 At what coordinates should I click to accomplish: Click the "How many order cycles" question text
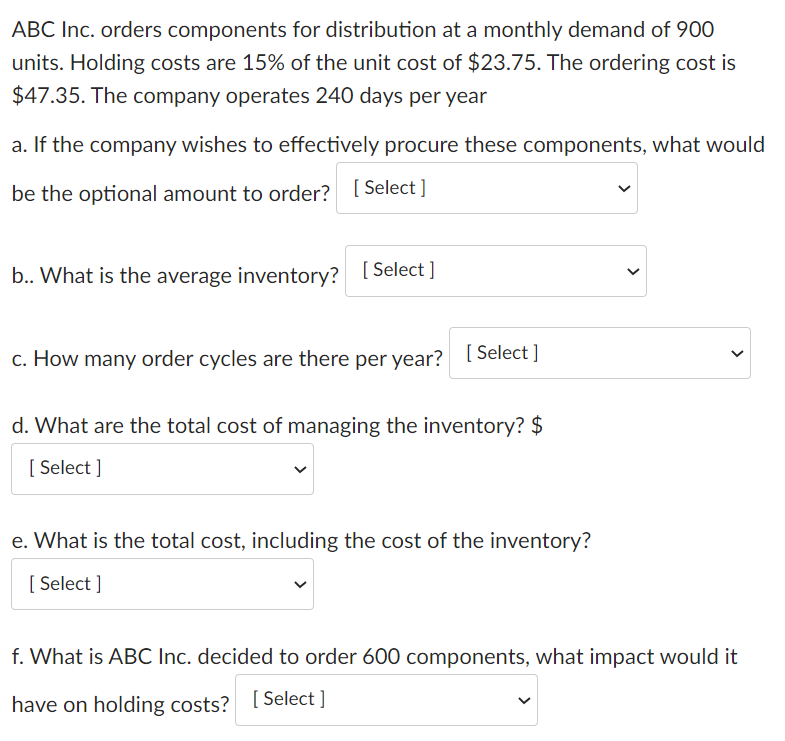227,358
